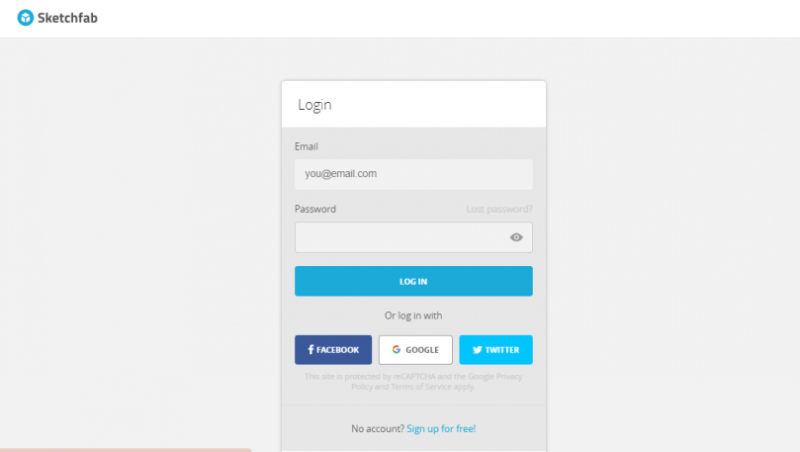Image resolution: width=800 pixels, height=452 pixels.
Task: Click the Terms of Service text
Action: pyautogui.click(x=421, y=387)
